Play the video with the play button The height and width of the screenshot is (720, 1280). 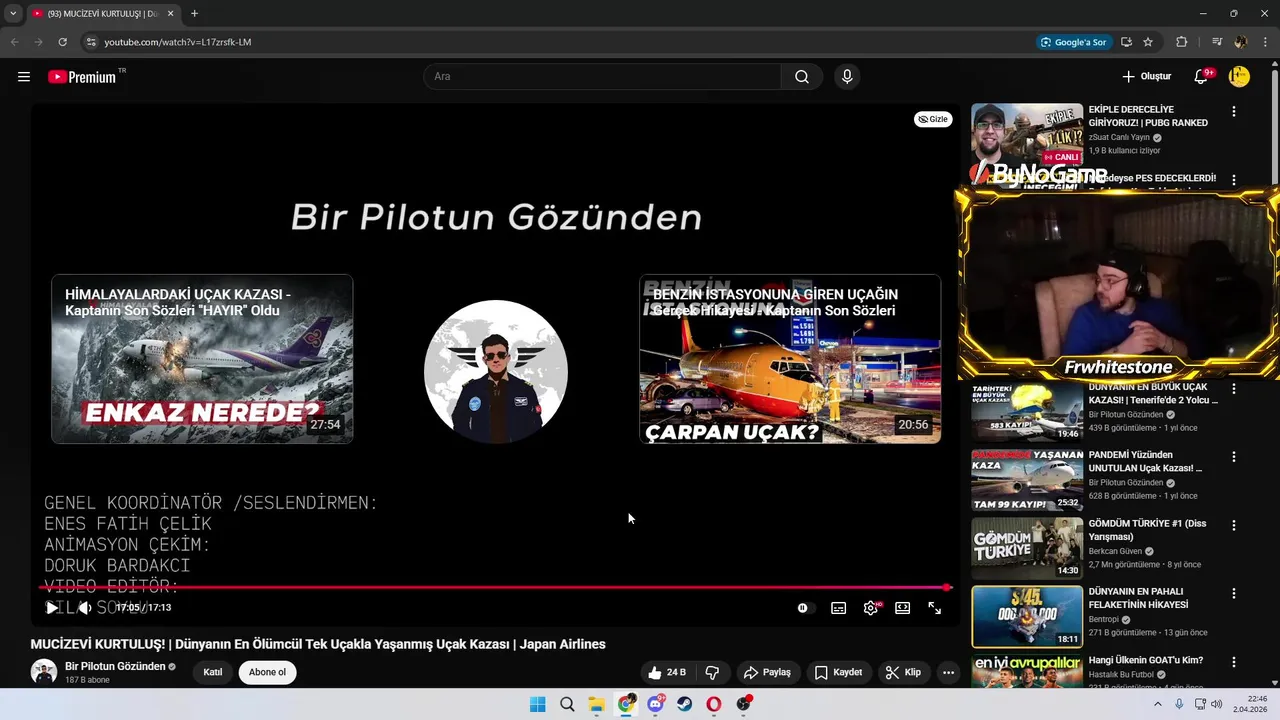[x=52, y=608]
